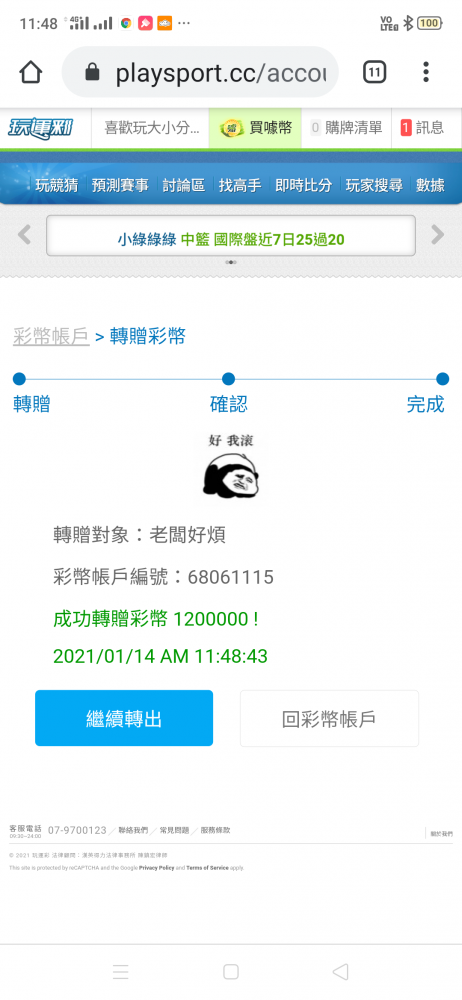
Task: Show the next banner with the right arrow
Action: [x=437, y=235]
